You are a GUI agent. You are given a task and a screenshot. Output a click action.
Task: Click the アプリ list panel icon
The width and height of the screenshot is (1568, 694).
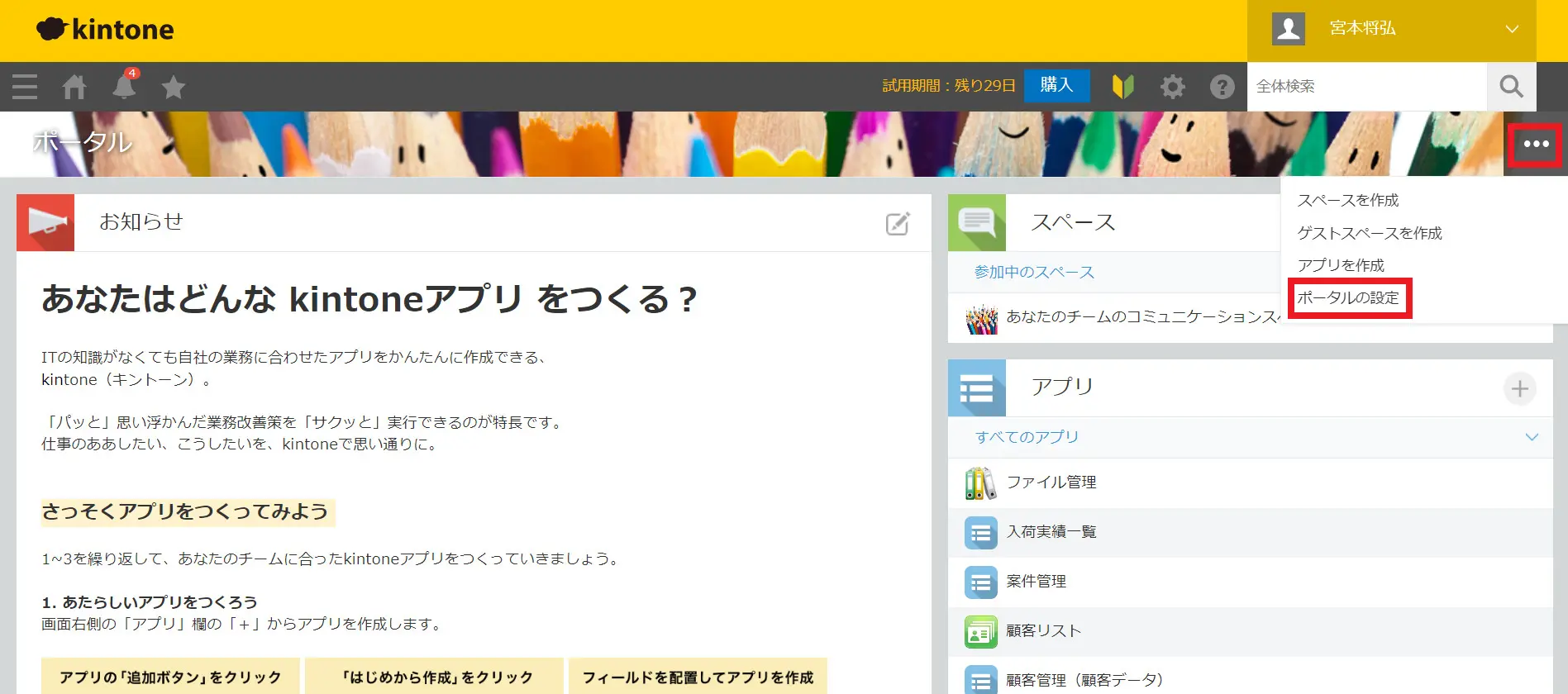click(977, 387)
